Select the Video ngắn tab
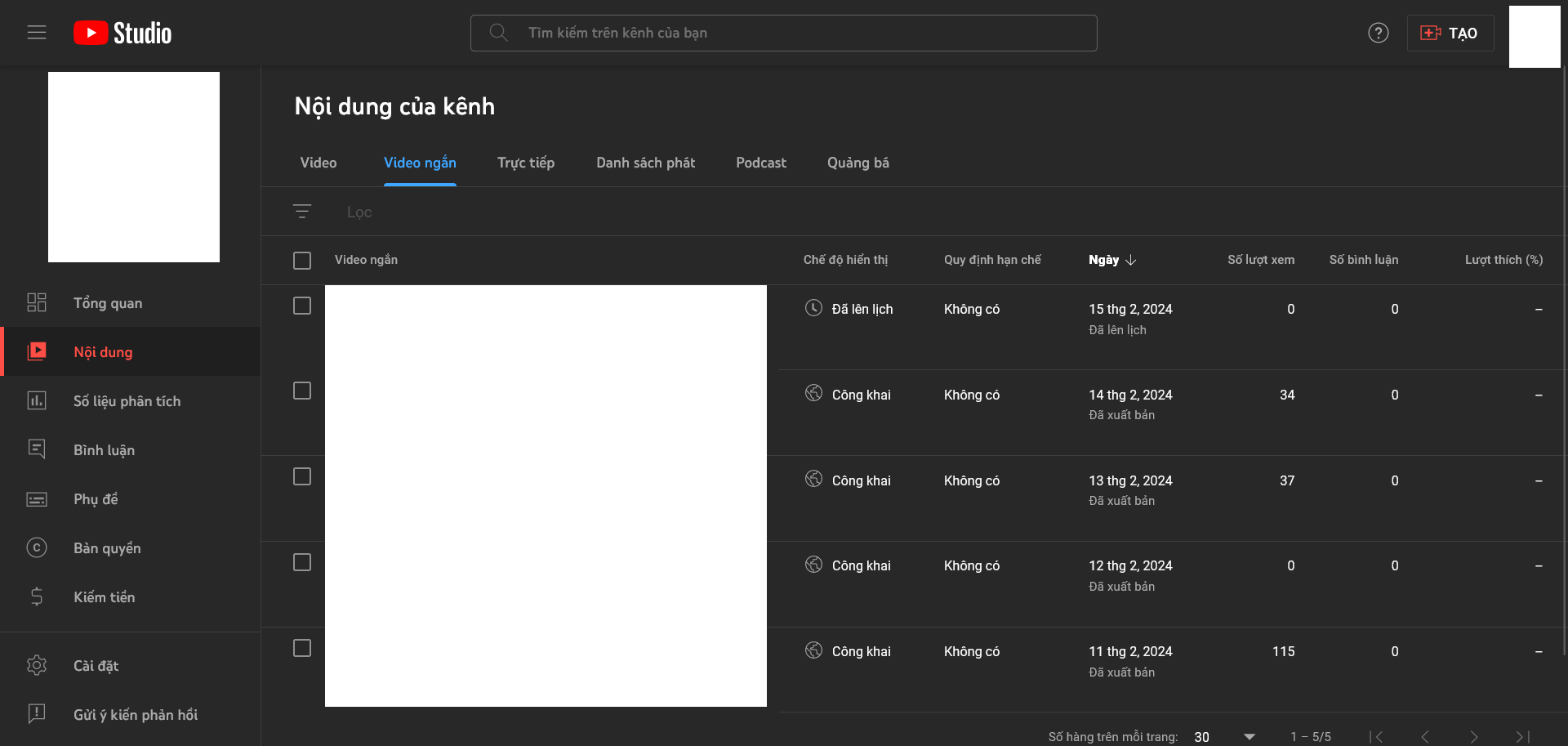Viewport: 1568px width, 746px height. (420, 163)
